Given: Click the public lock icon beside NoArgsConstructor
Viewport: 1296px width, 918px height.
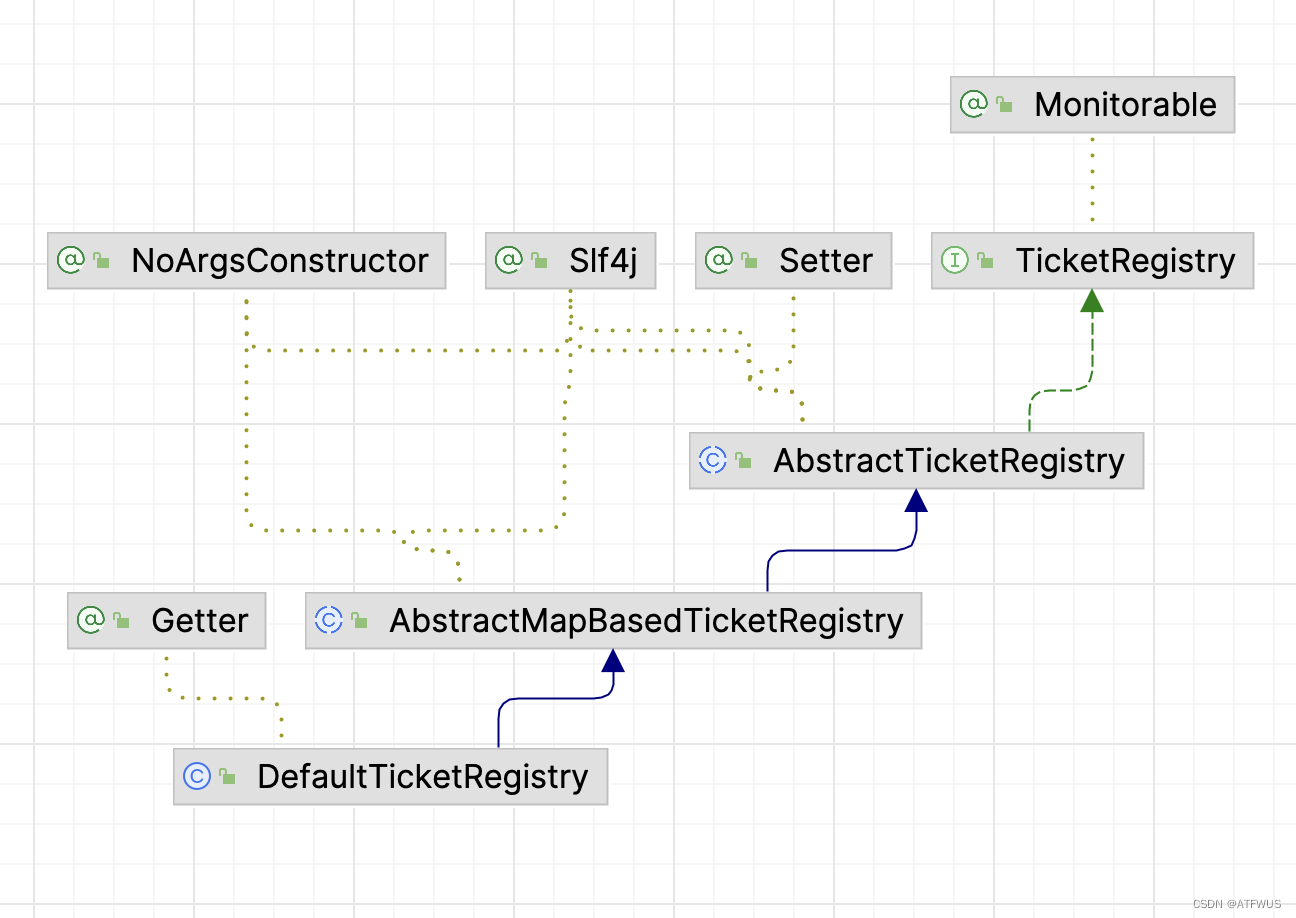Looking at the screenshot, I should [x=102, y=262].
